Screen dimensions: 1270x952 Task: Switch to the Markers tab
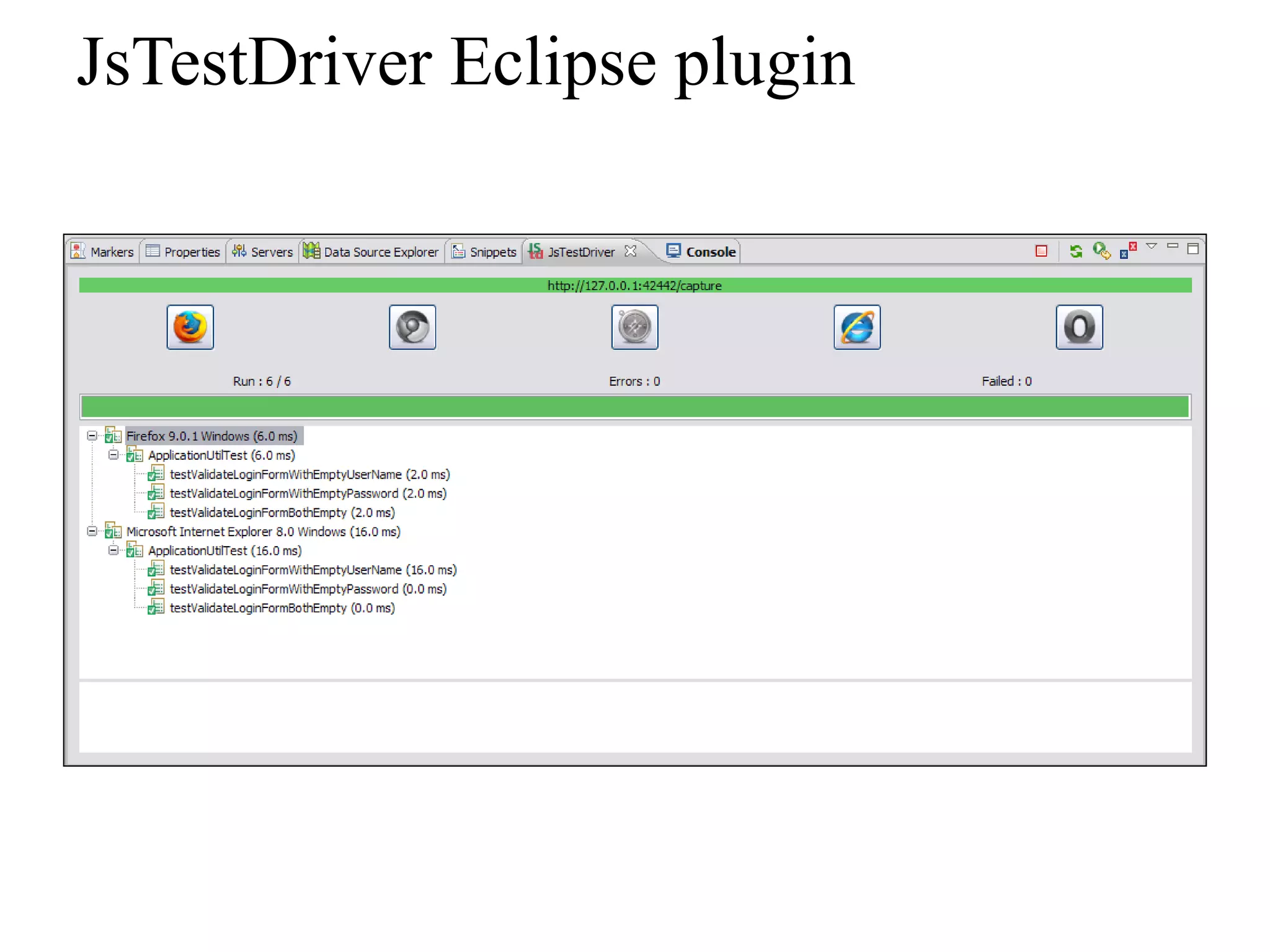click(x=103, y=252)
